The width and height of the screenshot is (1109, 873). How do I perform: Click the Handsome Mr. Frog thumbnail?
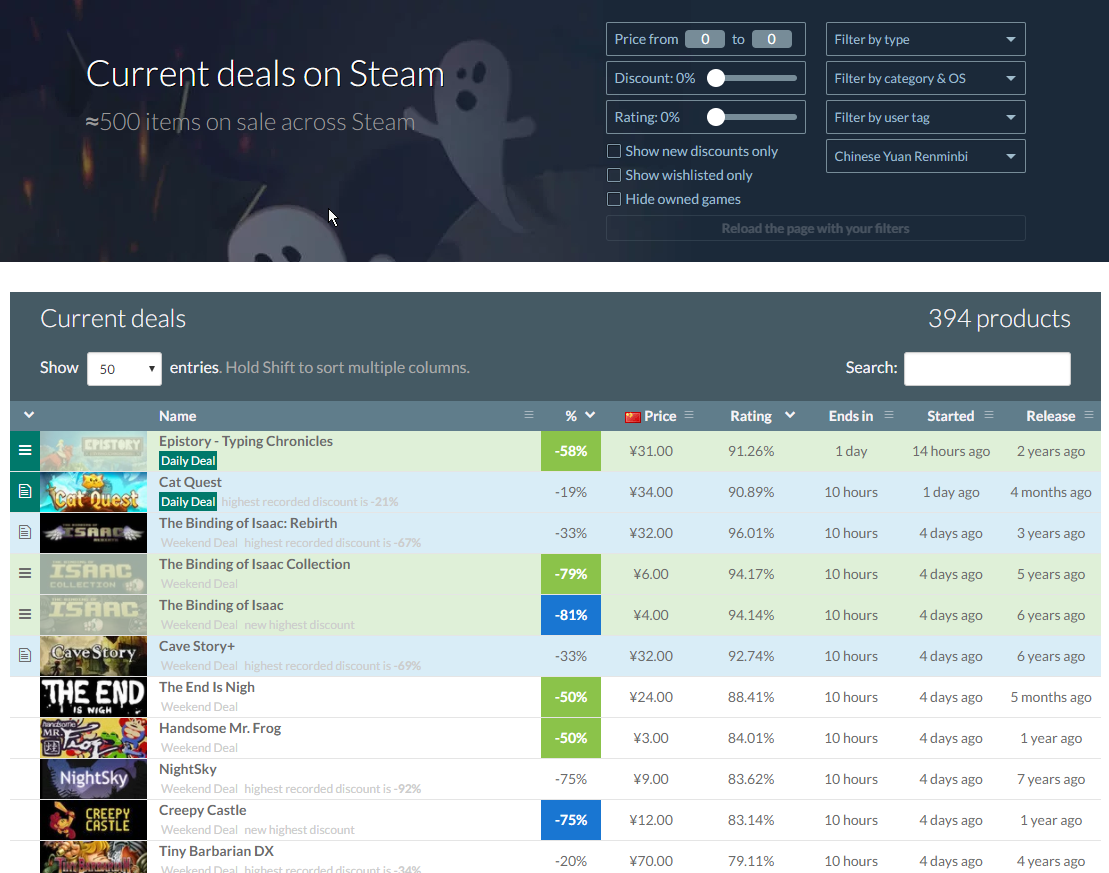(x=93, y=738)
